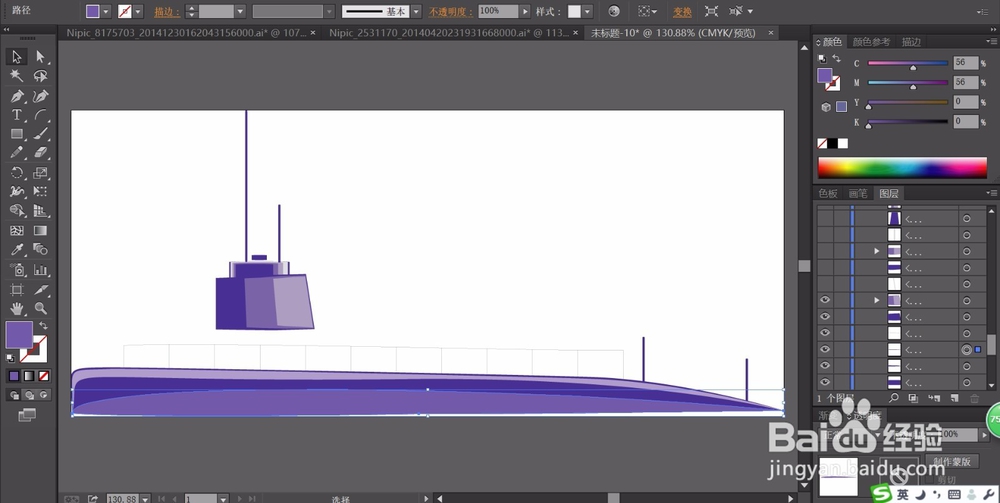The width and height of the screenshot is (1000, 503).
Task: Hide layer row with selected-art indicator
Action: 825,349
